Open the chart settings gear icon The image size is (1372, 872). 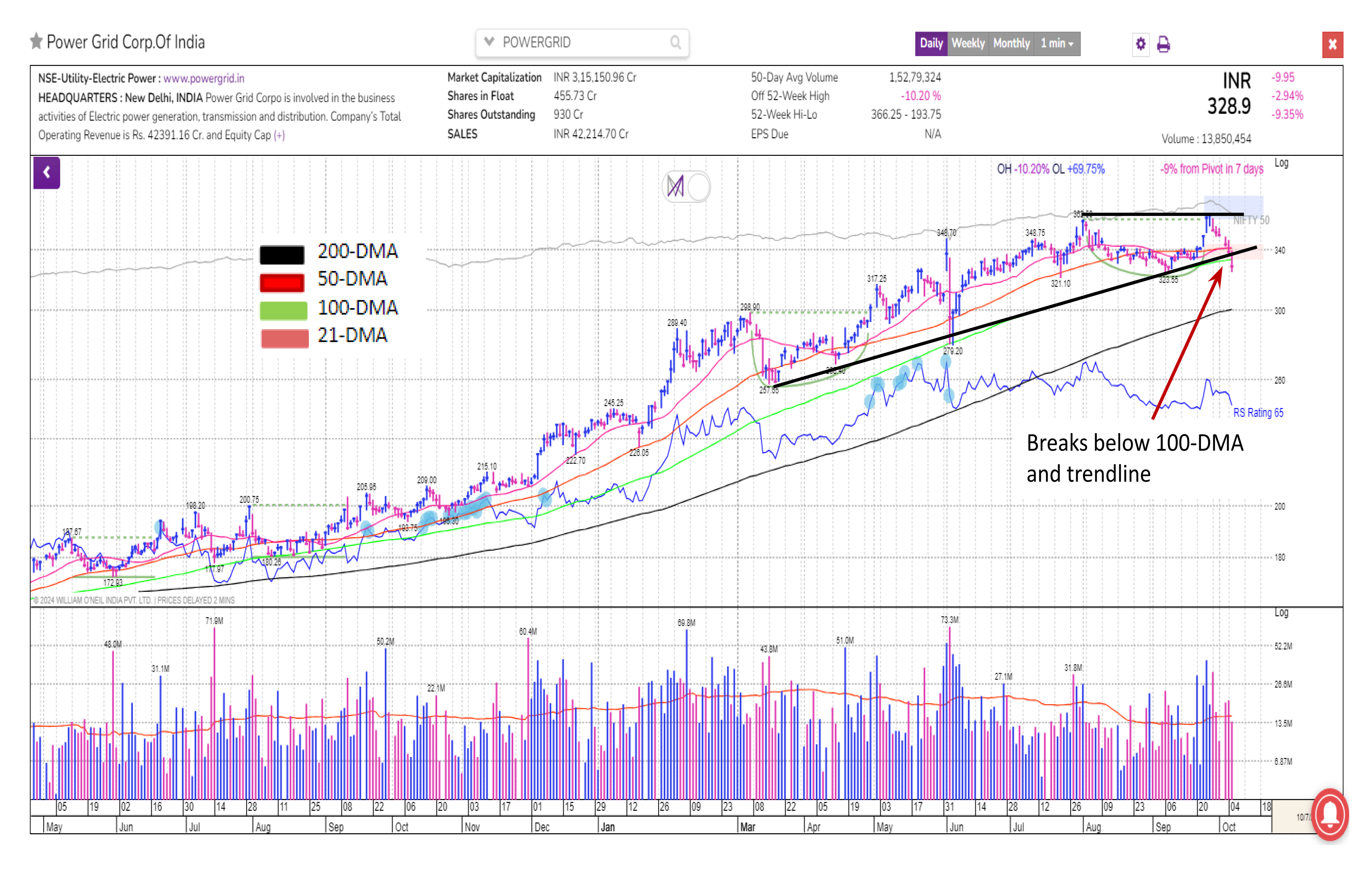pos(1141,43)
